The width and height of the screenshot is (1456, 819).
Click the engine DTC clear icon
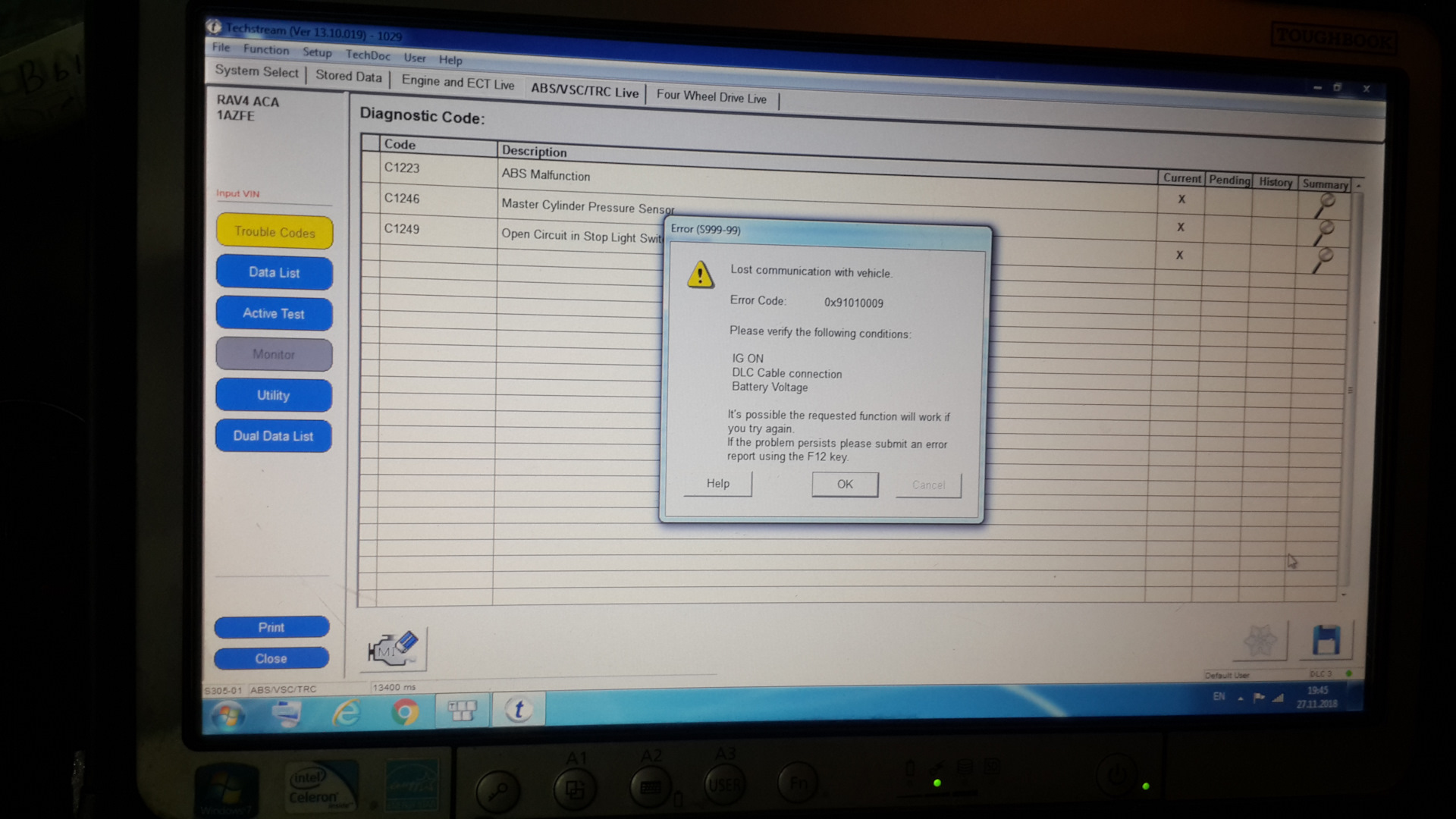point(395,649)
